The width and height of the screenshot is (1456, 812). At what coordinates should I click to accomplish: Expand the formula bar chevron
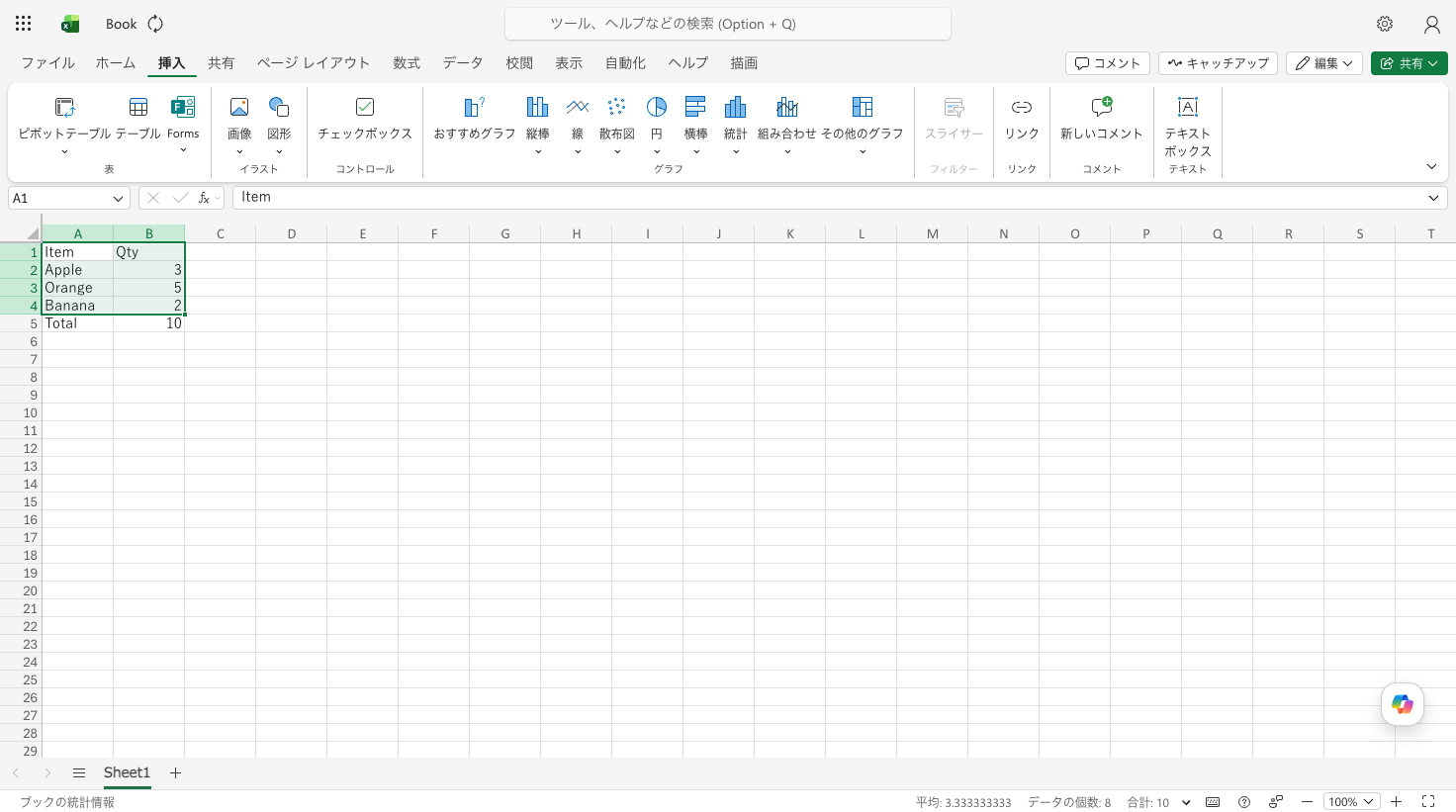(x=1433, y=198)
